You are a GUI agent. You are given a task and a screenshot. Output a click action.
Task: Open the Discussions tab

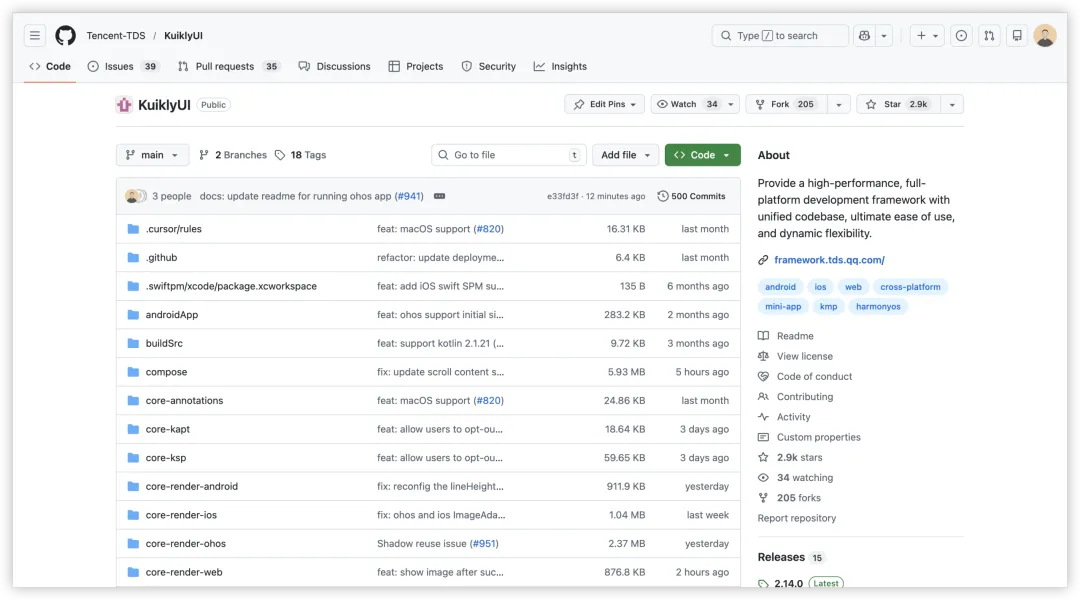[x=335, y=66]
